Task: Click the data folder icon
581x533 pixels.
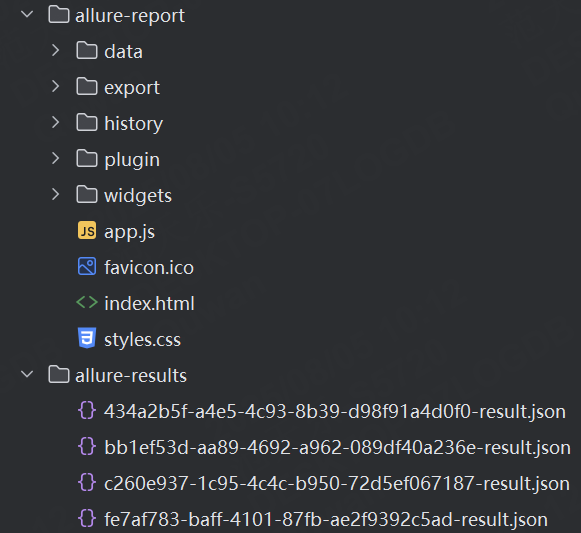Action: [87, 50]
